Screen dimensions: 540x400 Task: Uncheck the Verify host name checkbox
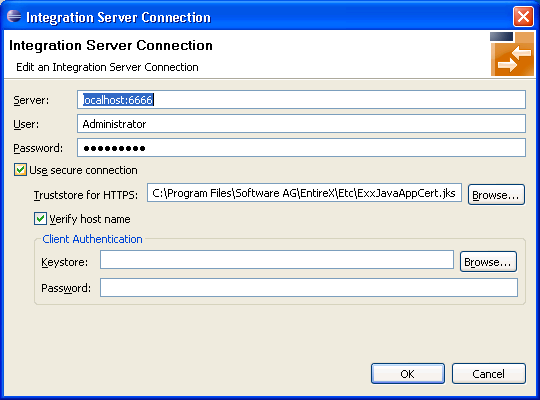point(40,219)
